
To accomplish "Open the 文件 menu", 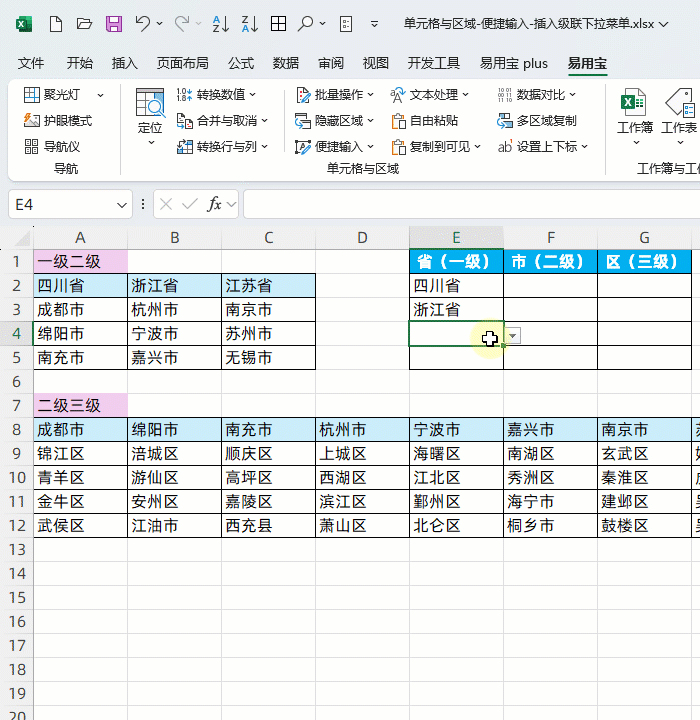I will coord(31,63).
